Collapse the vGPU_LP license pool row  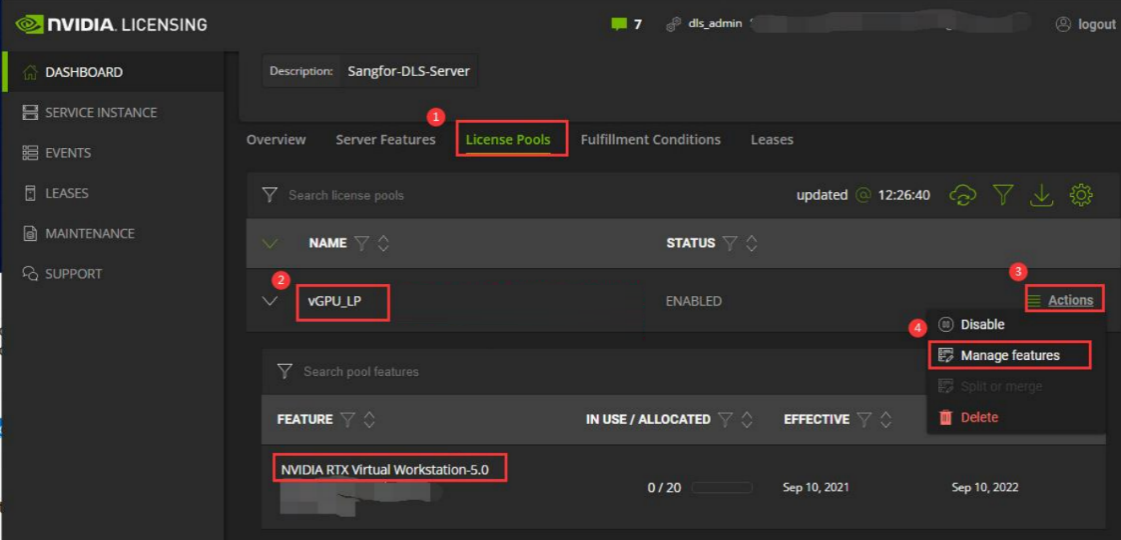point(270,300)
